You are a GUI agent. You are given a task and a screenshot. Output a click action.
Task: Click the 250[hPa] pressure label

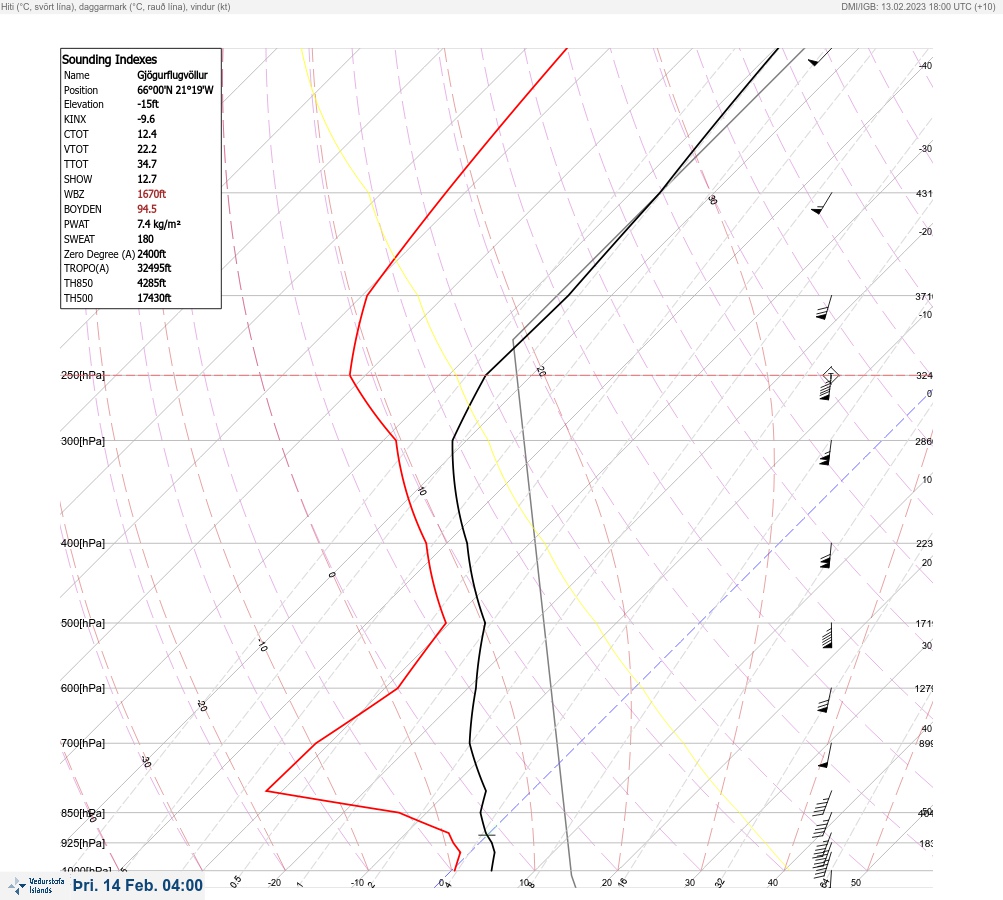[83, 375]
